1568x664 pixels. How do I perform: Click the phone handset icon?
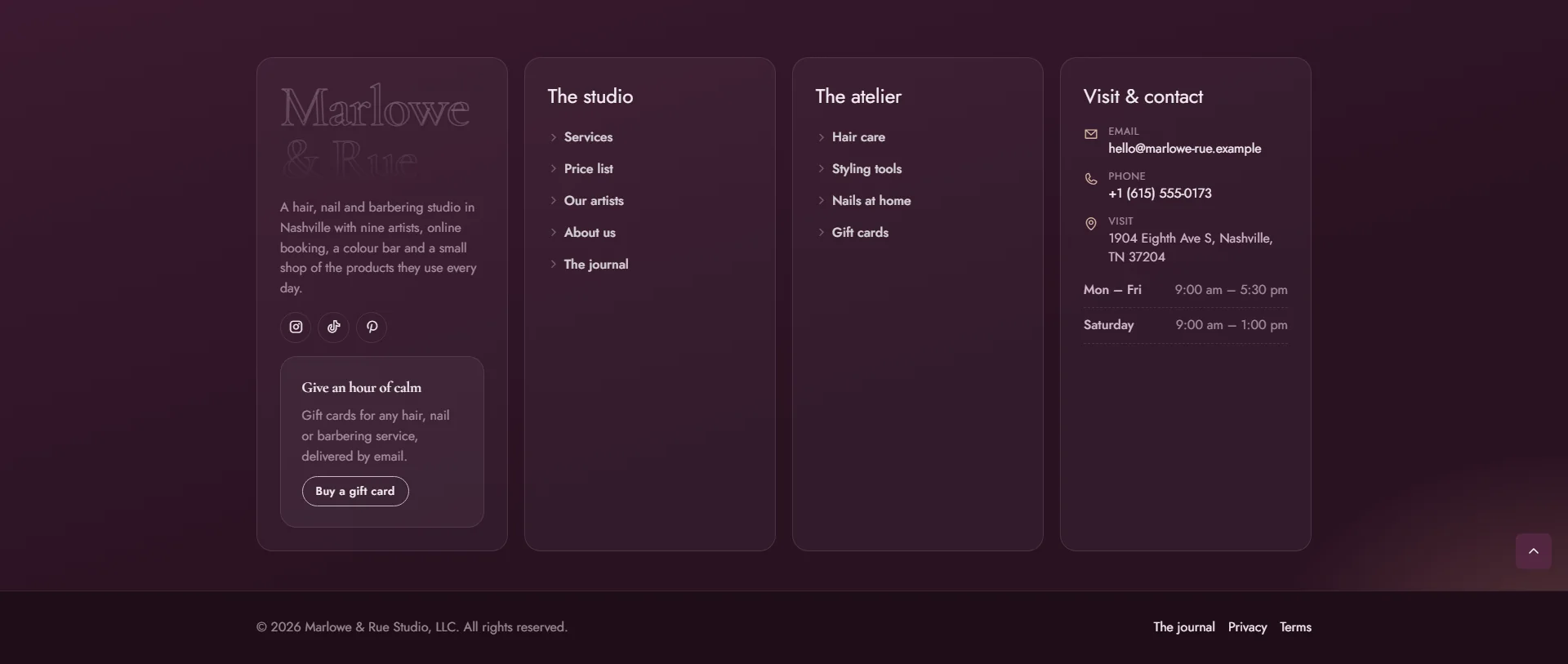pyautogui.click(x=1091, y=179)
